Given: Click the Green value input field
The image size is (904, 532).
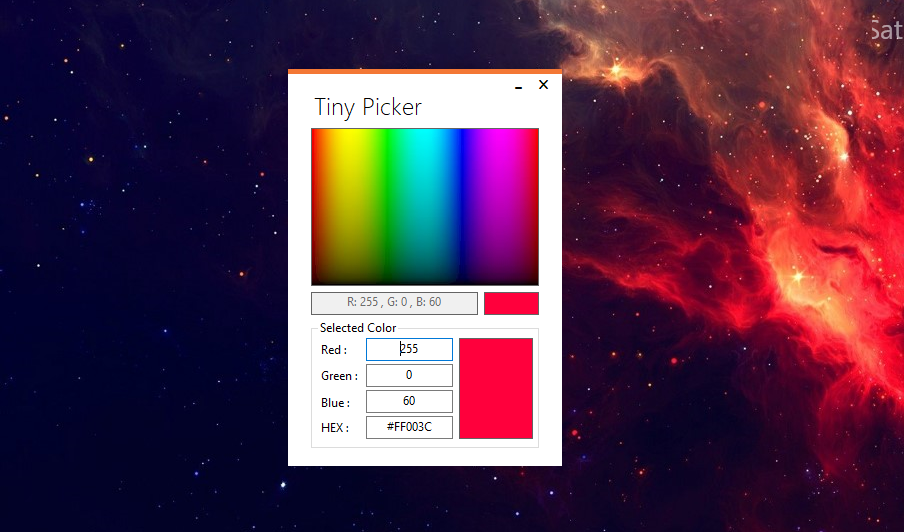Looking at the screenshot, I should point(409,375).
